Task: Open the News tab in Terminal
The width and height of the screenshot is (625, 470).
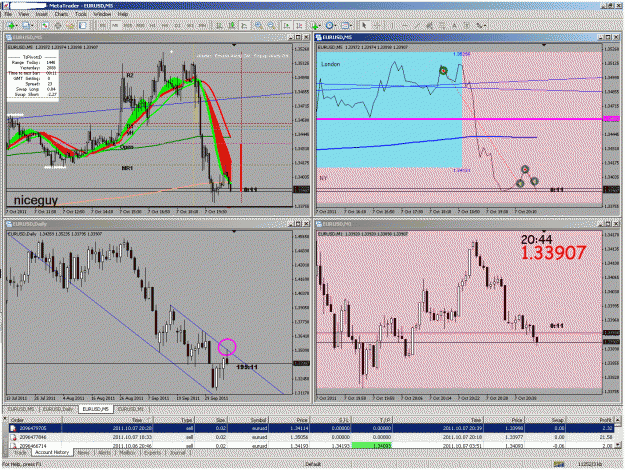Action: point(83,453)
